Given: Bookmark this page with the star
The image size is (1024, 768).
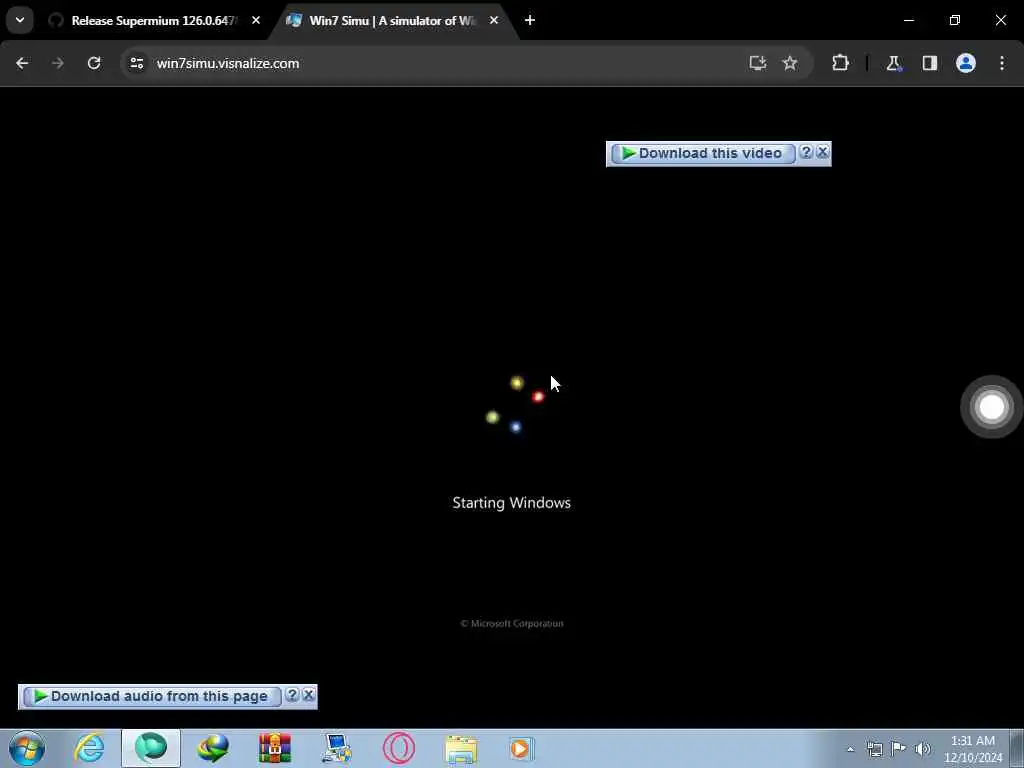Looking at the screenshot, I should pos(790,63).
